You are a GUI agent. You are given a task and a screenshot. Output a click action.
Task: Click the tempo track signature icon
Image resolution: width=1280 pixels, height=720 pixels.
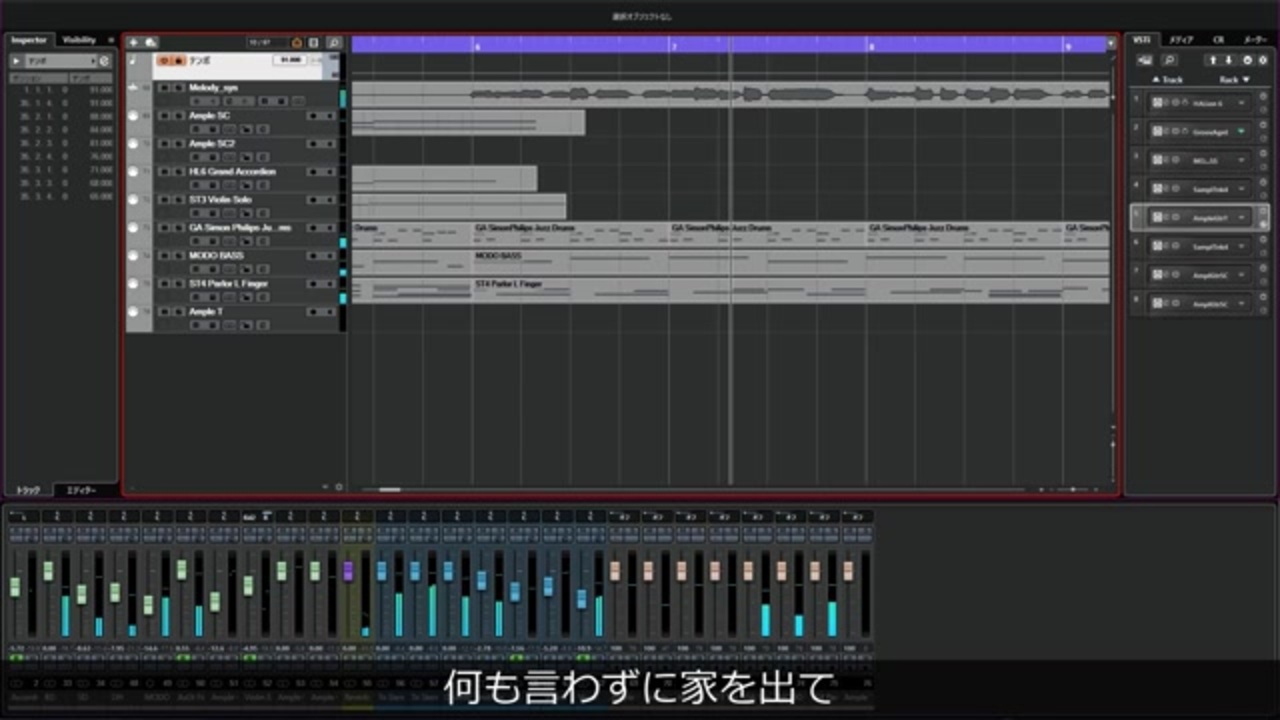[134, 60]
